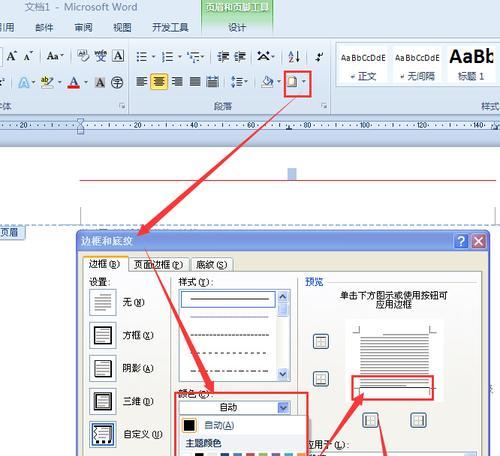The height and width of the screenshot is (456, 500).
Task: Select the 方框 border setting
Action: click(103, 335)
